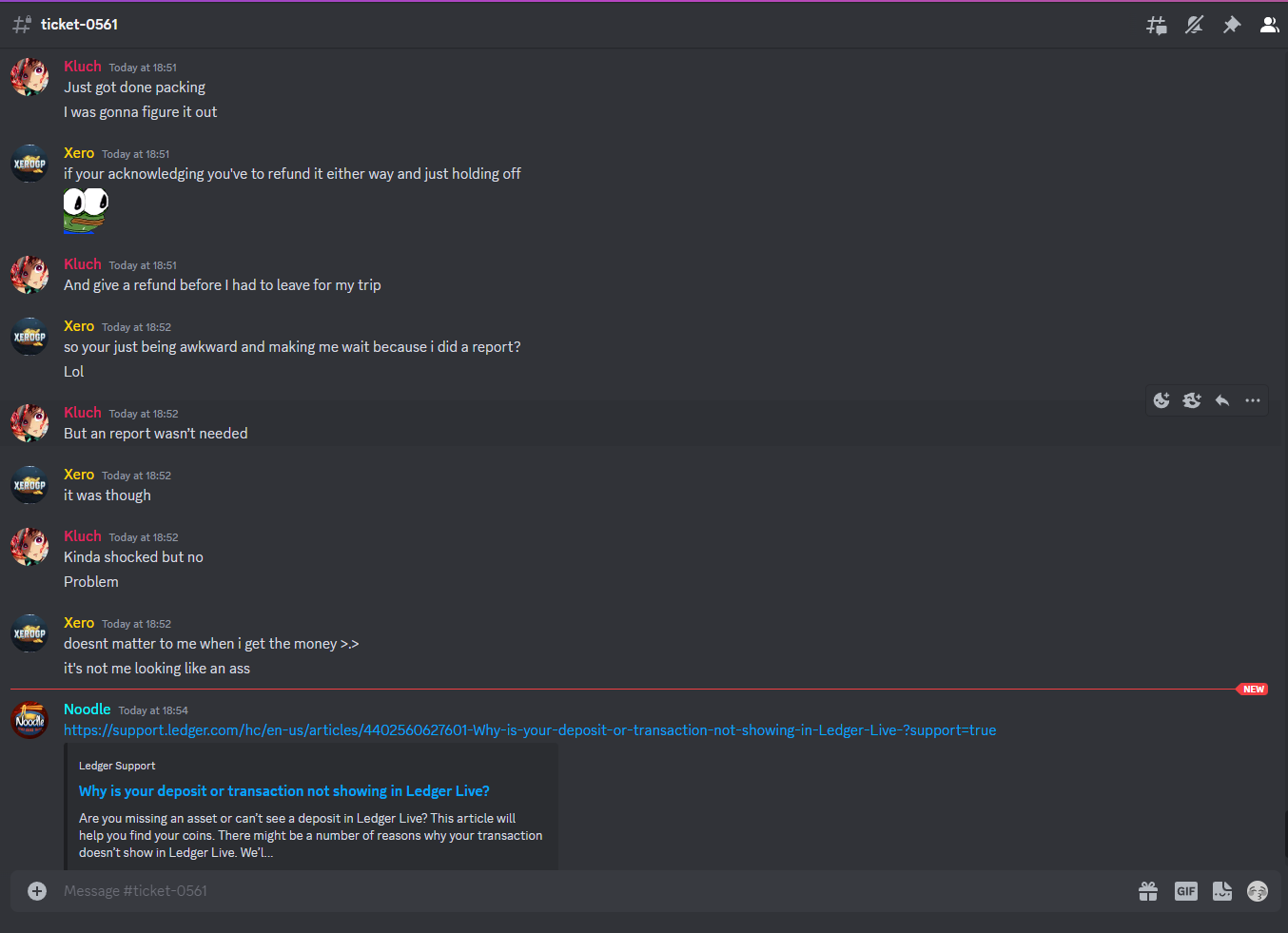1288x933 pixels.
Task: Open the GIF picker
Action: click(x=1186, y=891)
